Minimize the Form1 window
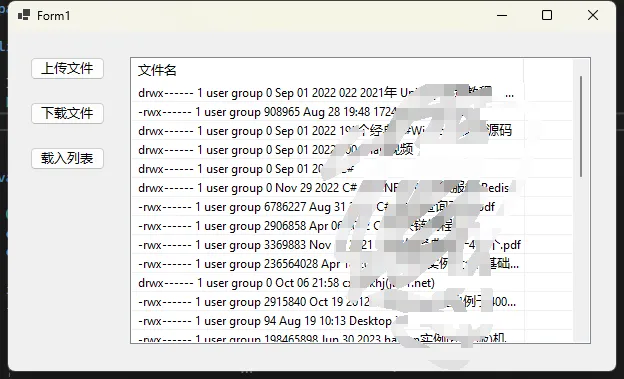This screenshot has width=624, height=379. [x=502, y=16]
